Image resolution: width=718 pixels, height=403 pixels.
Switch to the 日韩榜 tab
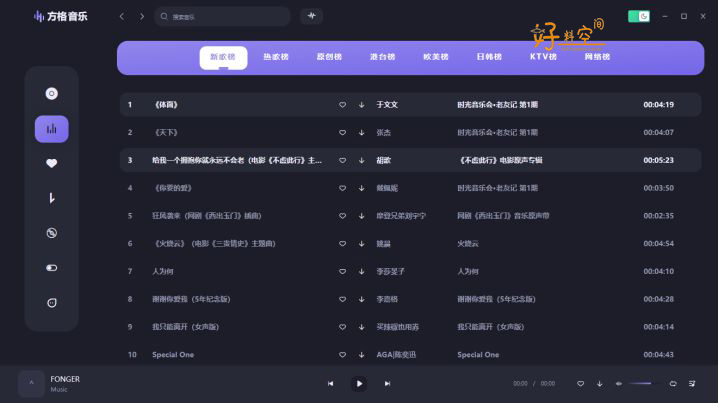click(x=489, y=57)
